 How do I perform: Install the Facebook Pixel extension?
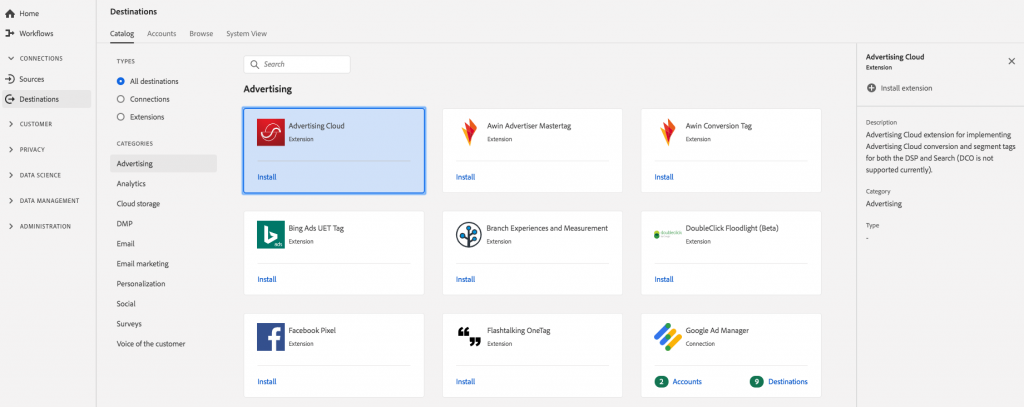(266, 382)
